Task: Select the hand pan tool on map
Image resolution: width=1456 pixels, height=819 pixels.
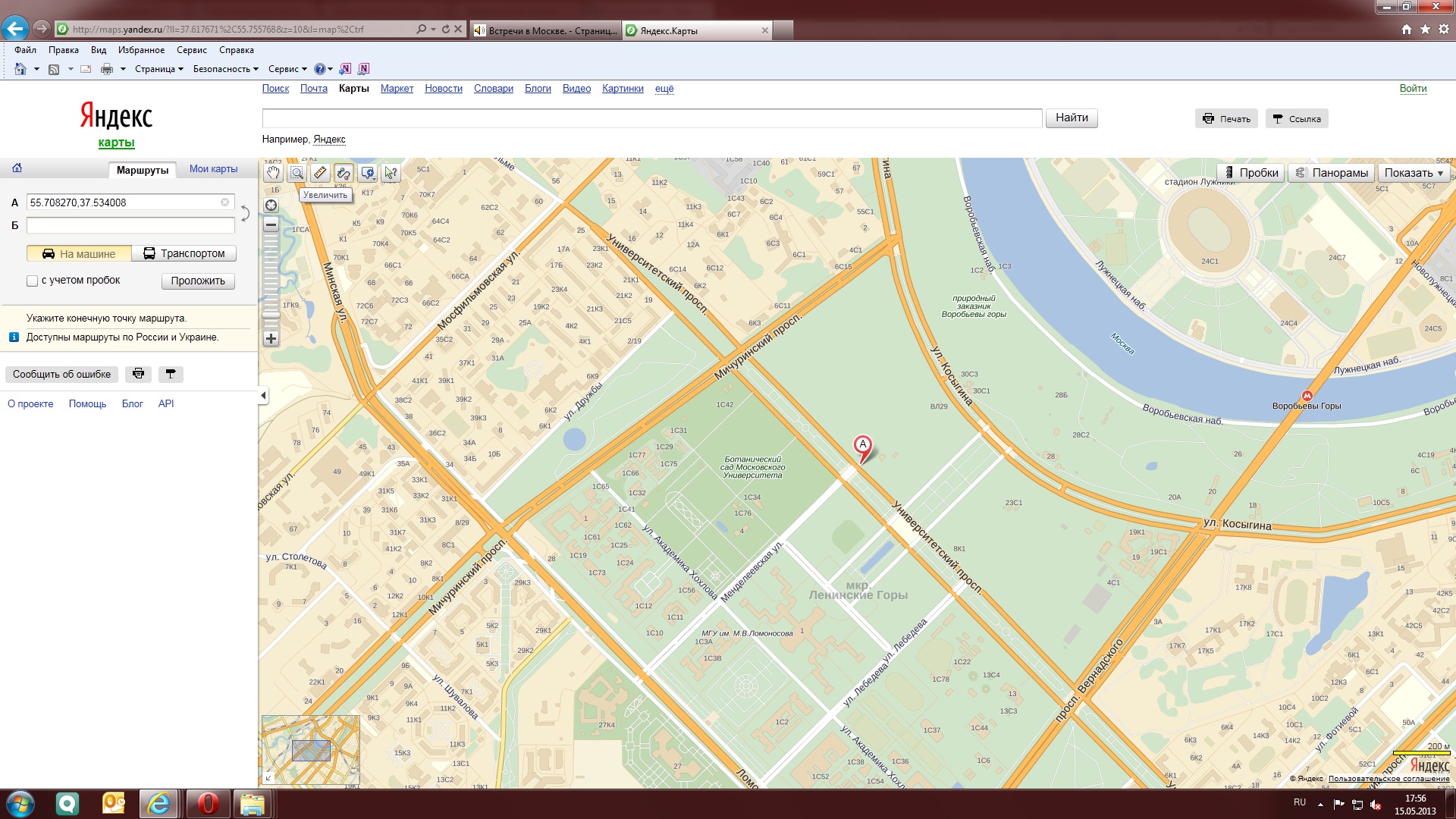Action: click(273, 173)
